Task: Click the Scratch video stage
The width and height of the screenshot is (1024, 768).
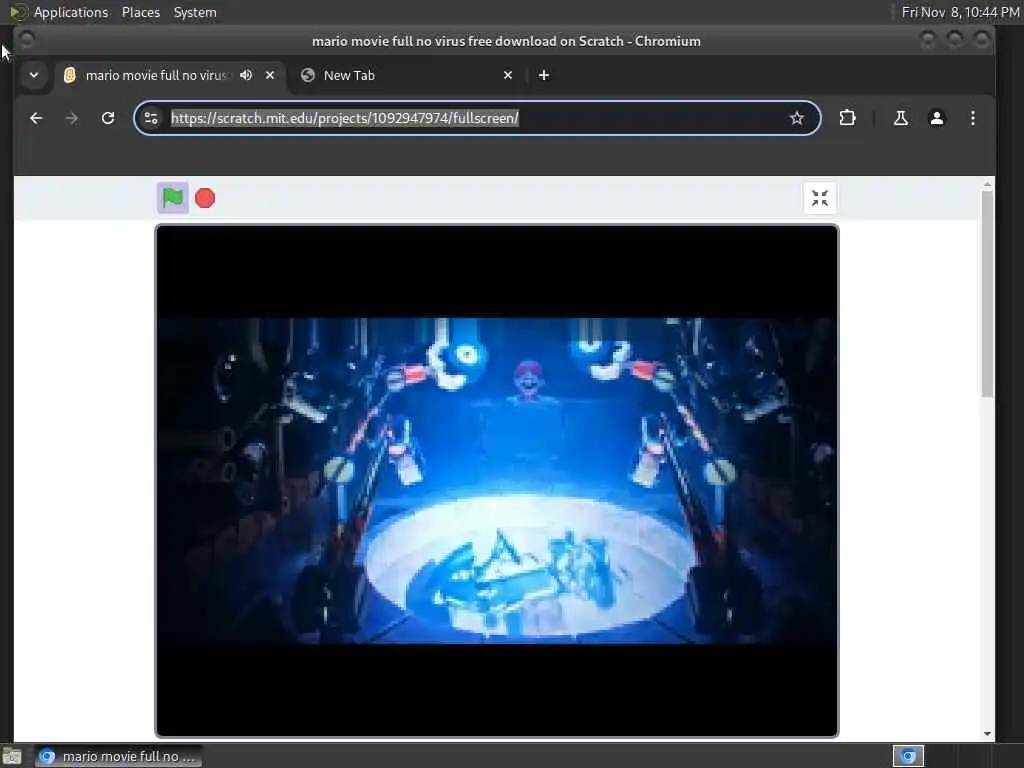Action: click(x=496, y=481)
